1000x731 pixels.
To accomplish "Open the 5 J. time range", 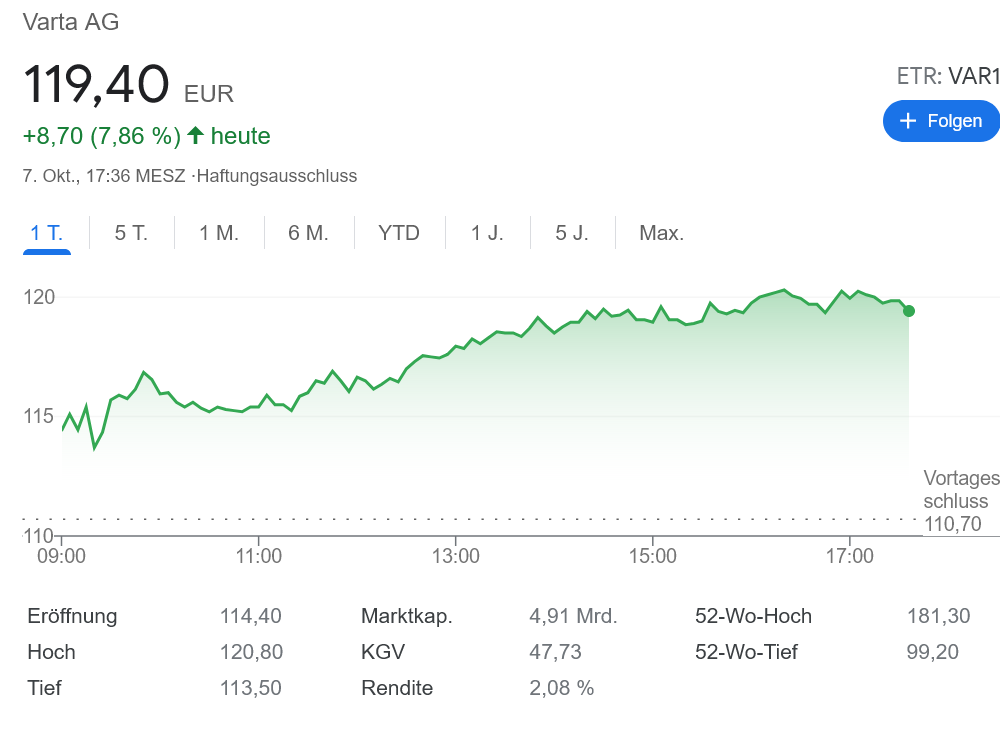I will click(x=572, y=233).
